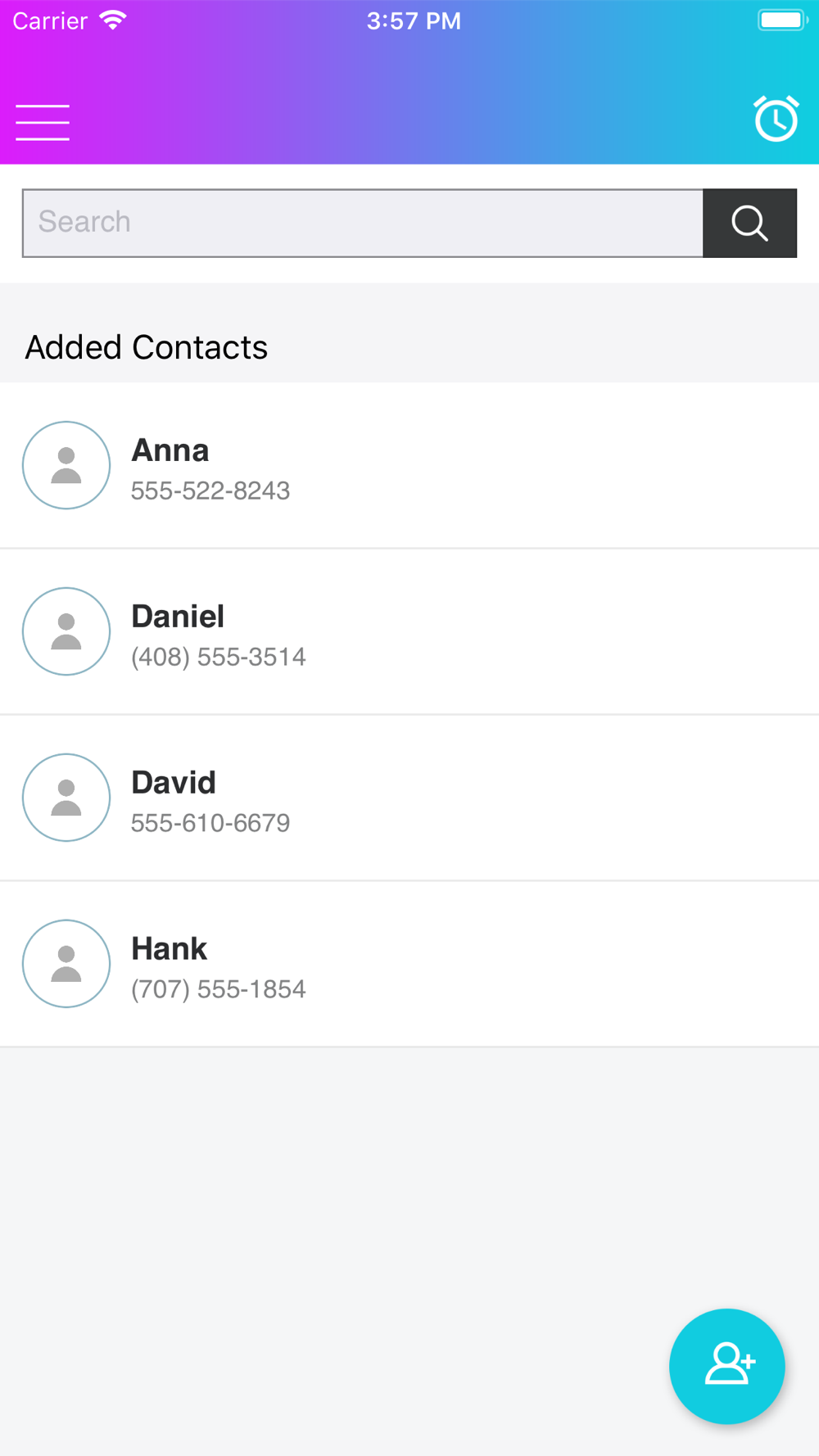Tap David's avatar circle
819x1456 pixels.
coord(66,798)
